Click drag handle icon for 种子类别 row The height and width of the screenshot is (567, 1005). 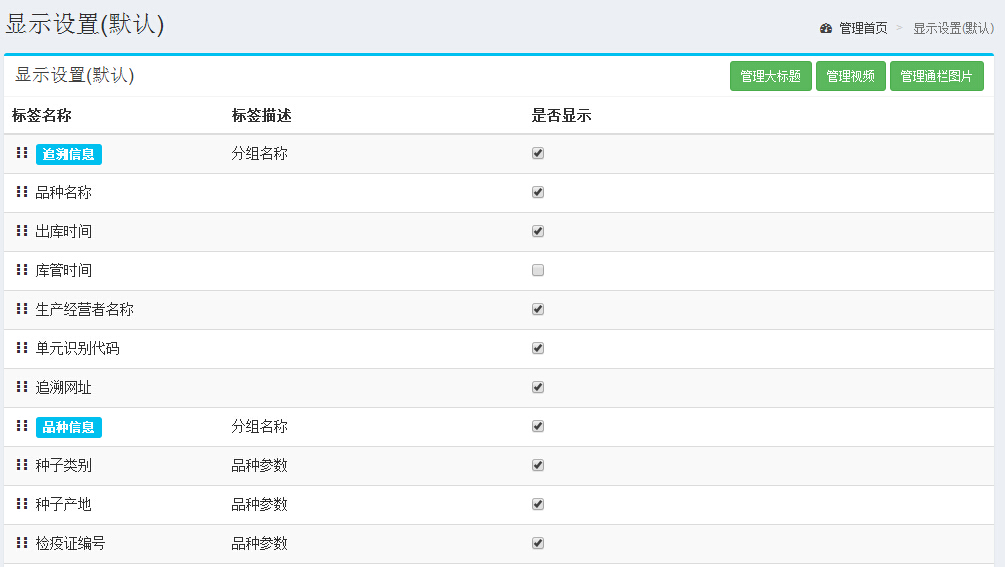coord(22,465)
